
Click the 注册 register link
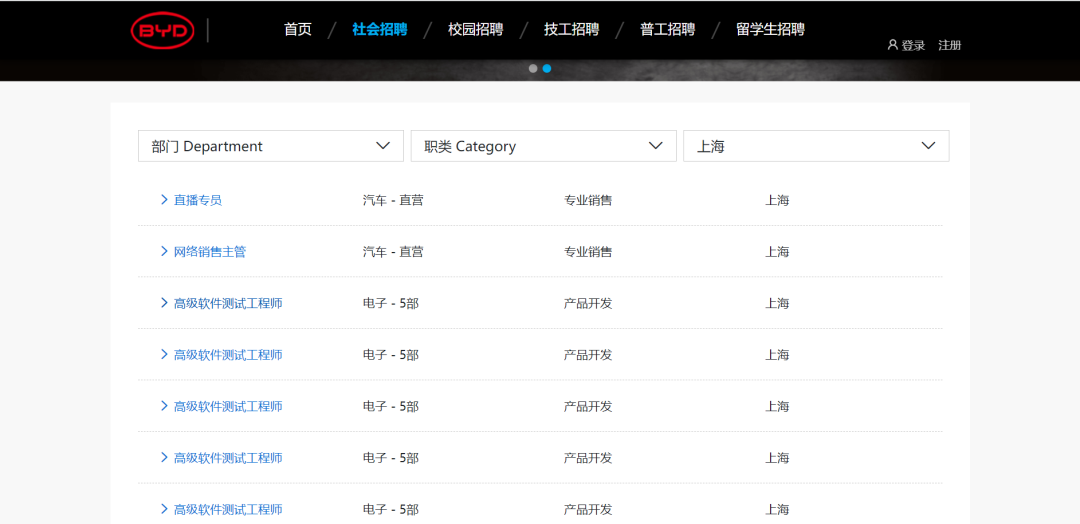pos(950,45)
